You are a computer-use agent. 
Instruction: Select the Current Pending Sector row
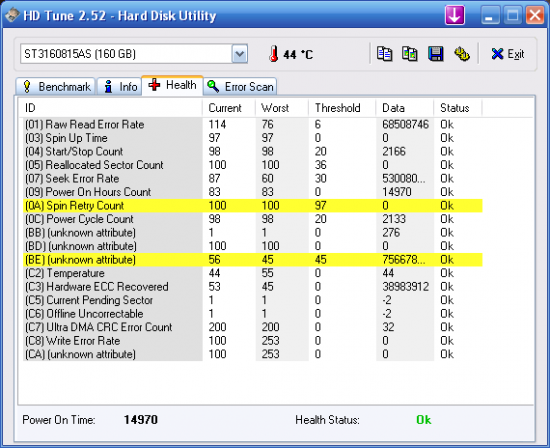click(x=253, y=300)
